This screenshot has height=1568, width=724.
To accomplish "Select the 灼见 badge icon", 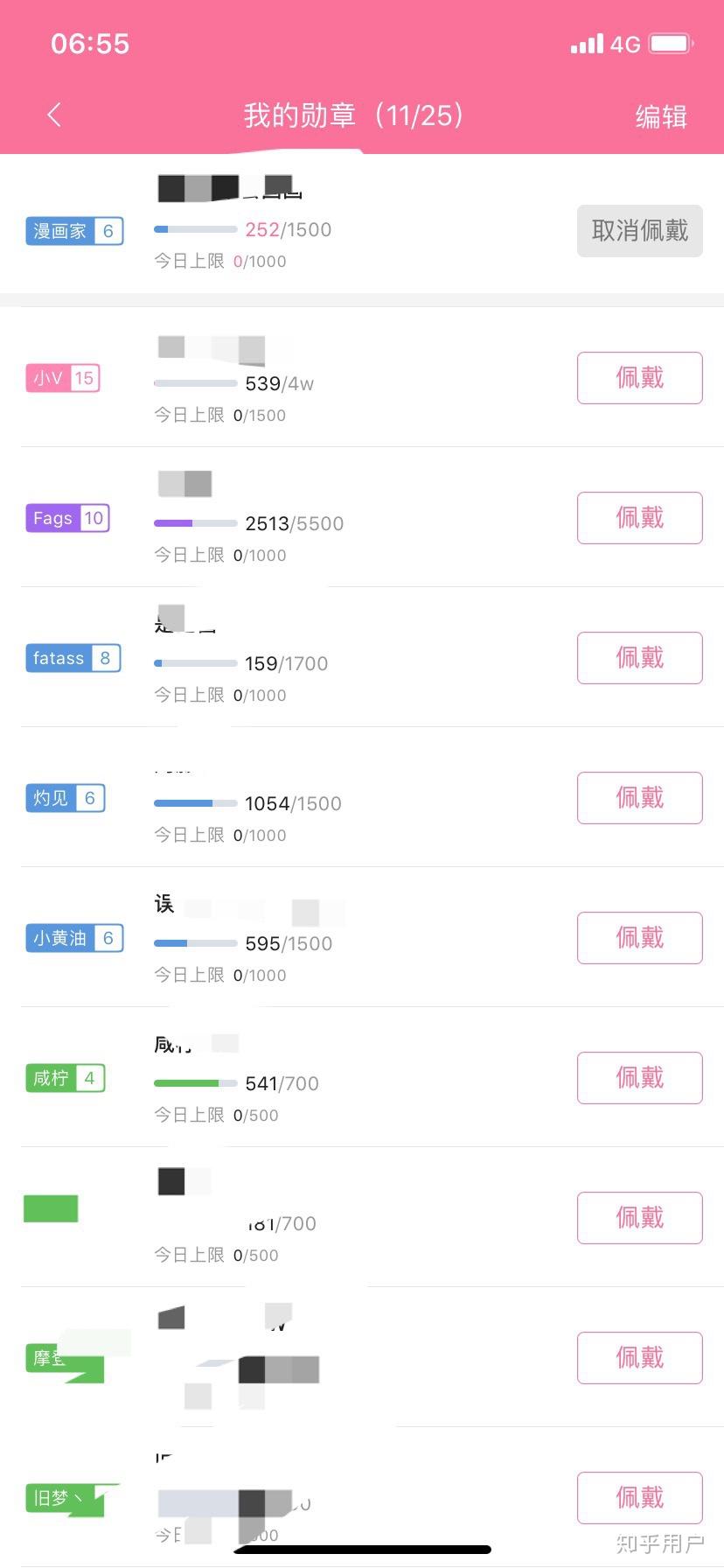I will 66,798.
